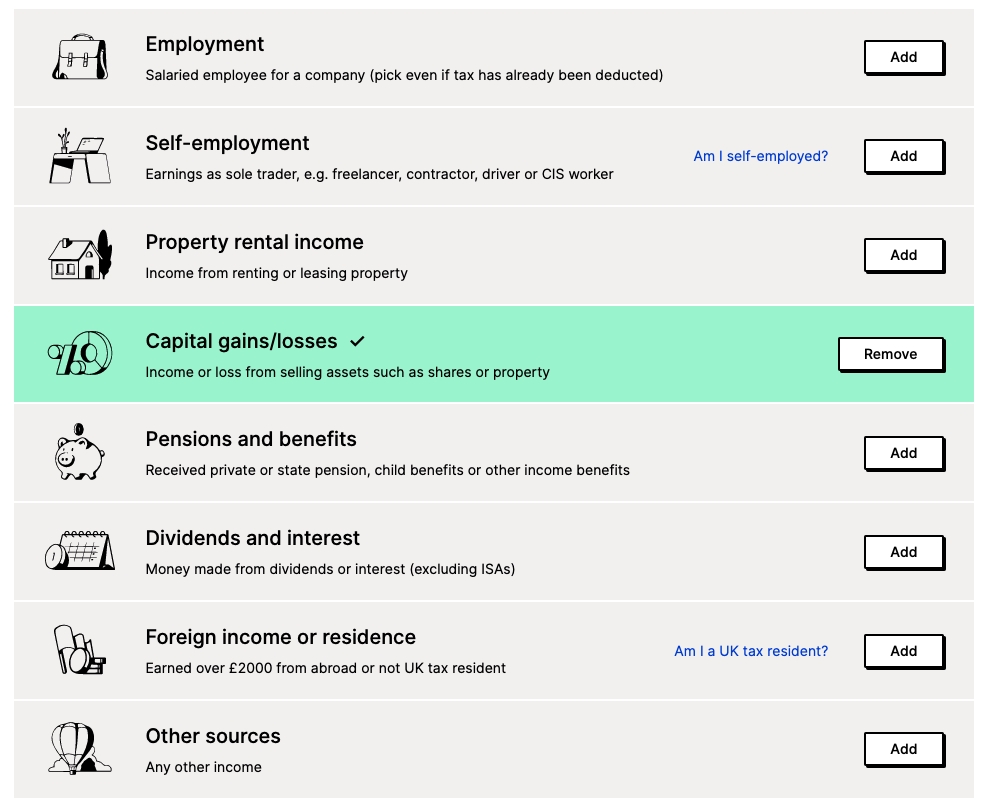Click the desk Self-employment icon
Viewport: 986px width, 807px height.
79,156
